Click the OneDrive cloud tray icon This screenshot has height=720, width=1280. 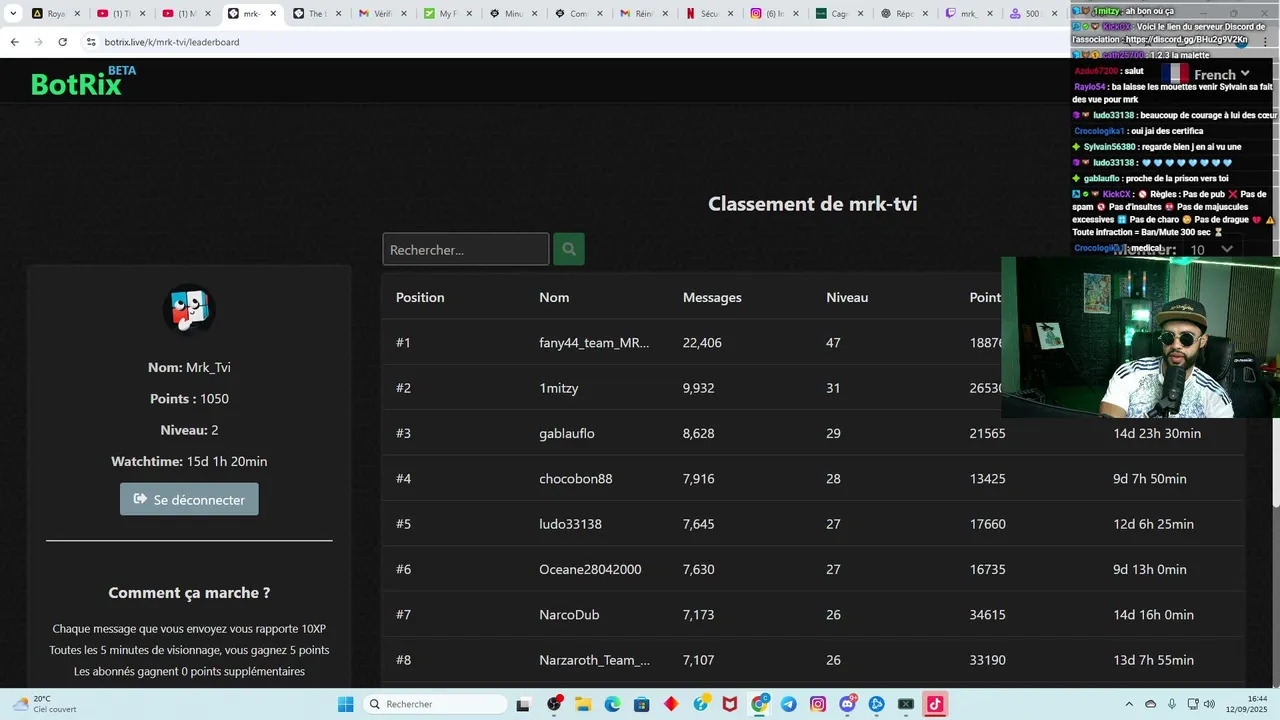coord(1150,704)
